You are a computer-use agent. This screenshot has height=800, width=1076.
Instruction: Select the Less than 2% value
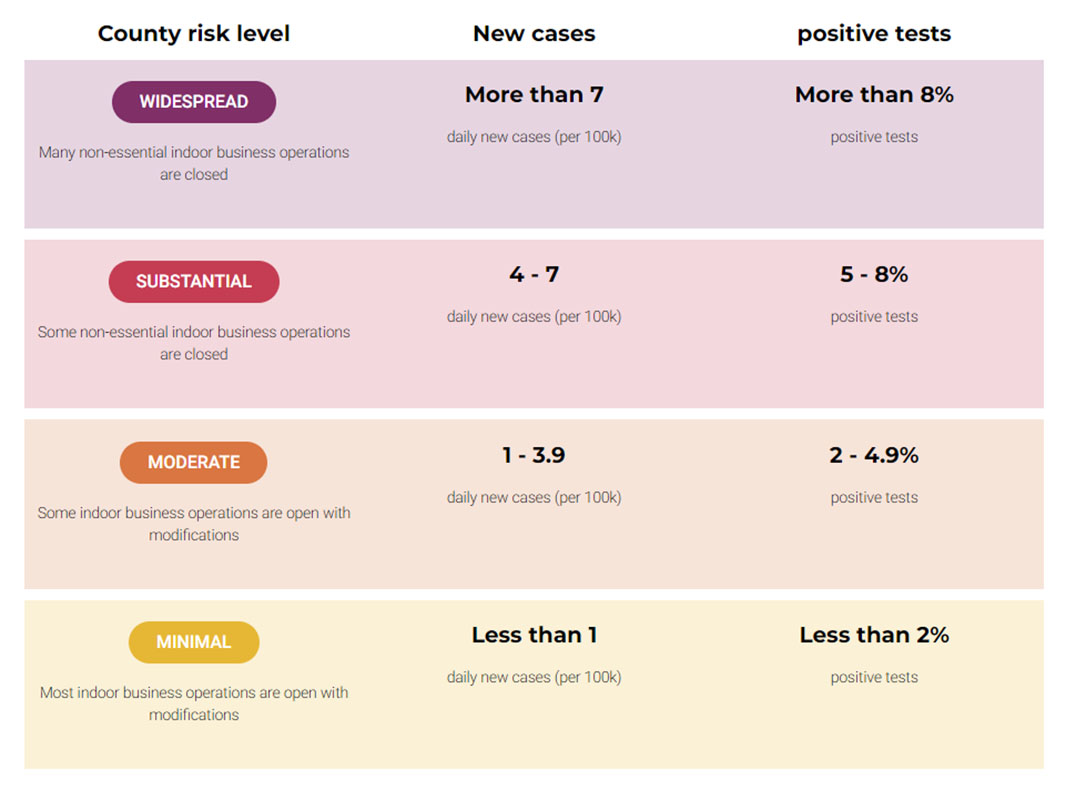(x=874, y=635)
